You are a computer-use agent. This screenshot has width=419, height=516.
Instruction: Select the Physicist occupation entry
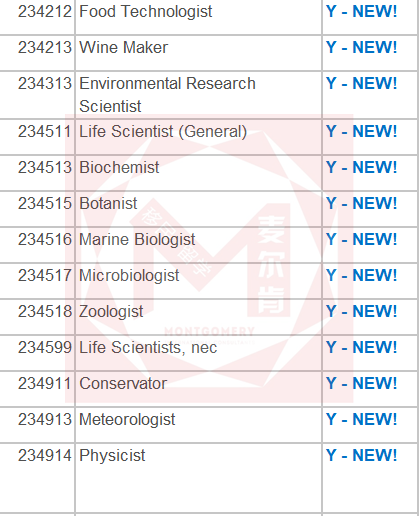coord(112,456)
